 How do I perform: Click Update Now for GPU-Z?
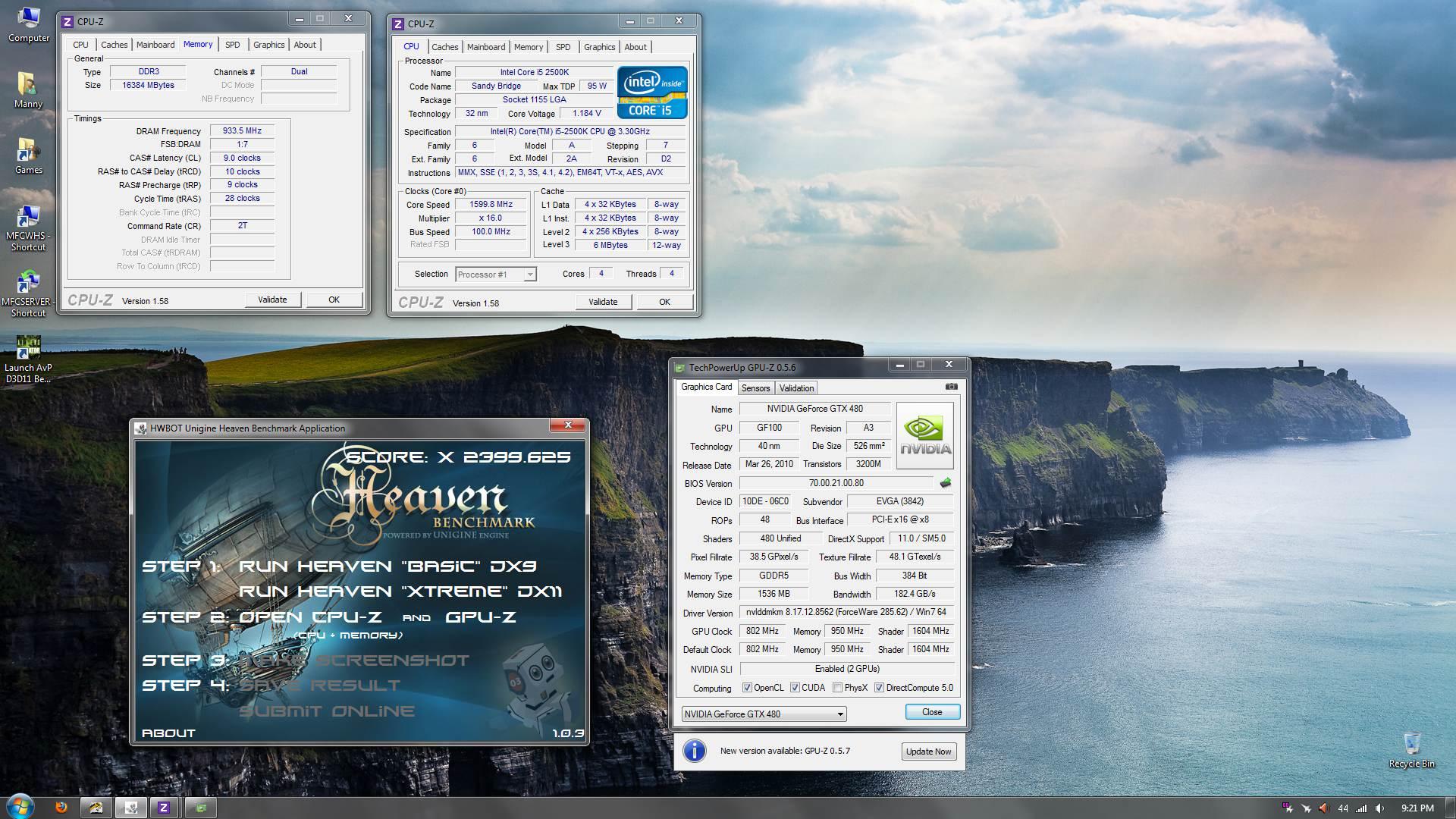(928, 752)
